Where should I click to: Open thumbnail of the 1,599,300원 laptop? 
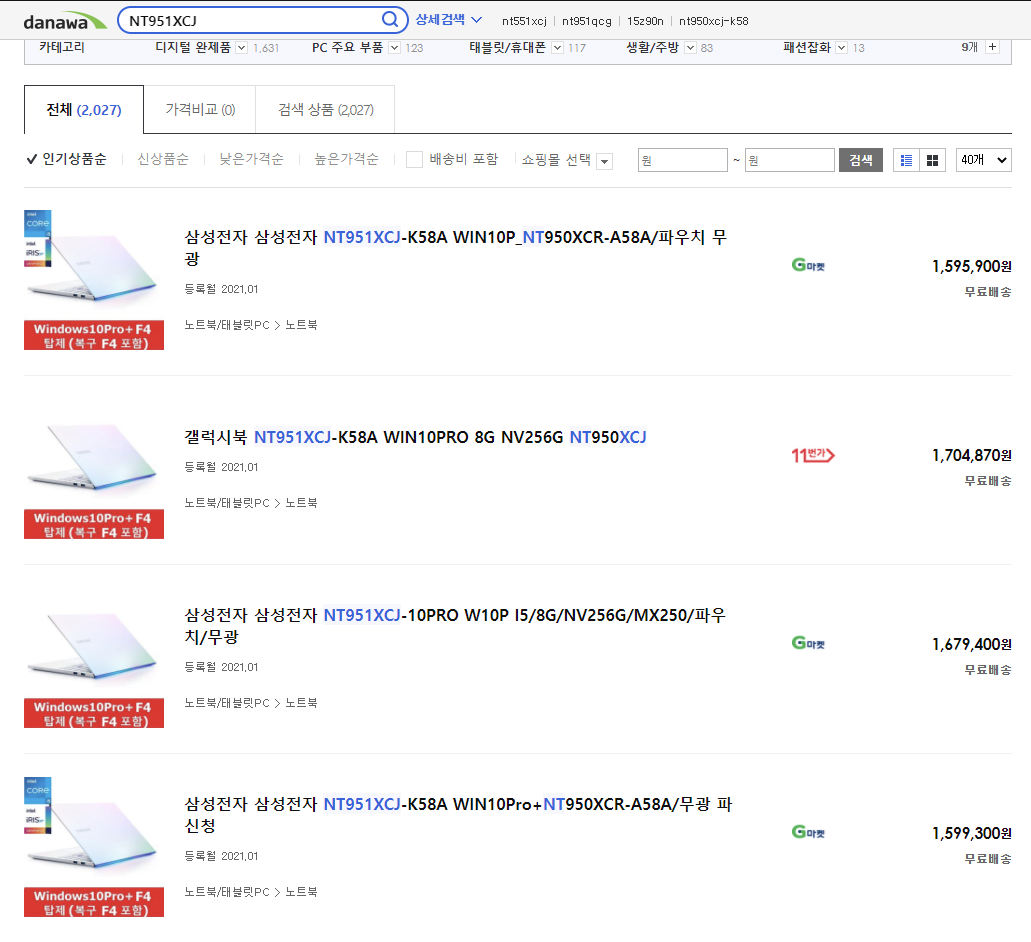click(x=93, y=847)
